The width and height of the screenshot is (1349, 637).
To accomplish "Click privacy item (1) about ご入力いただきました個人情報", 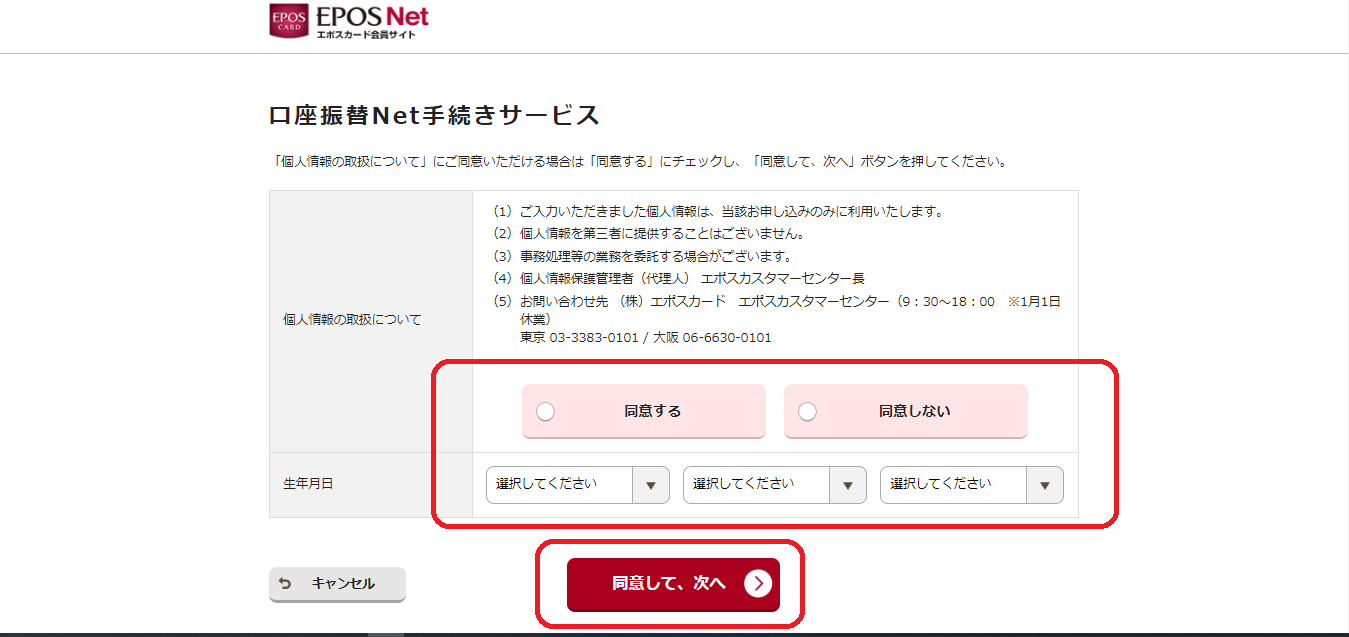I will 718,212.
